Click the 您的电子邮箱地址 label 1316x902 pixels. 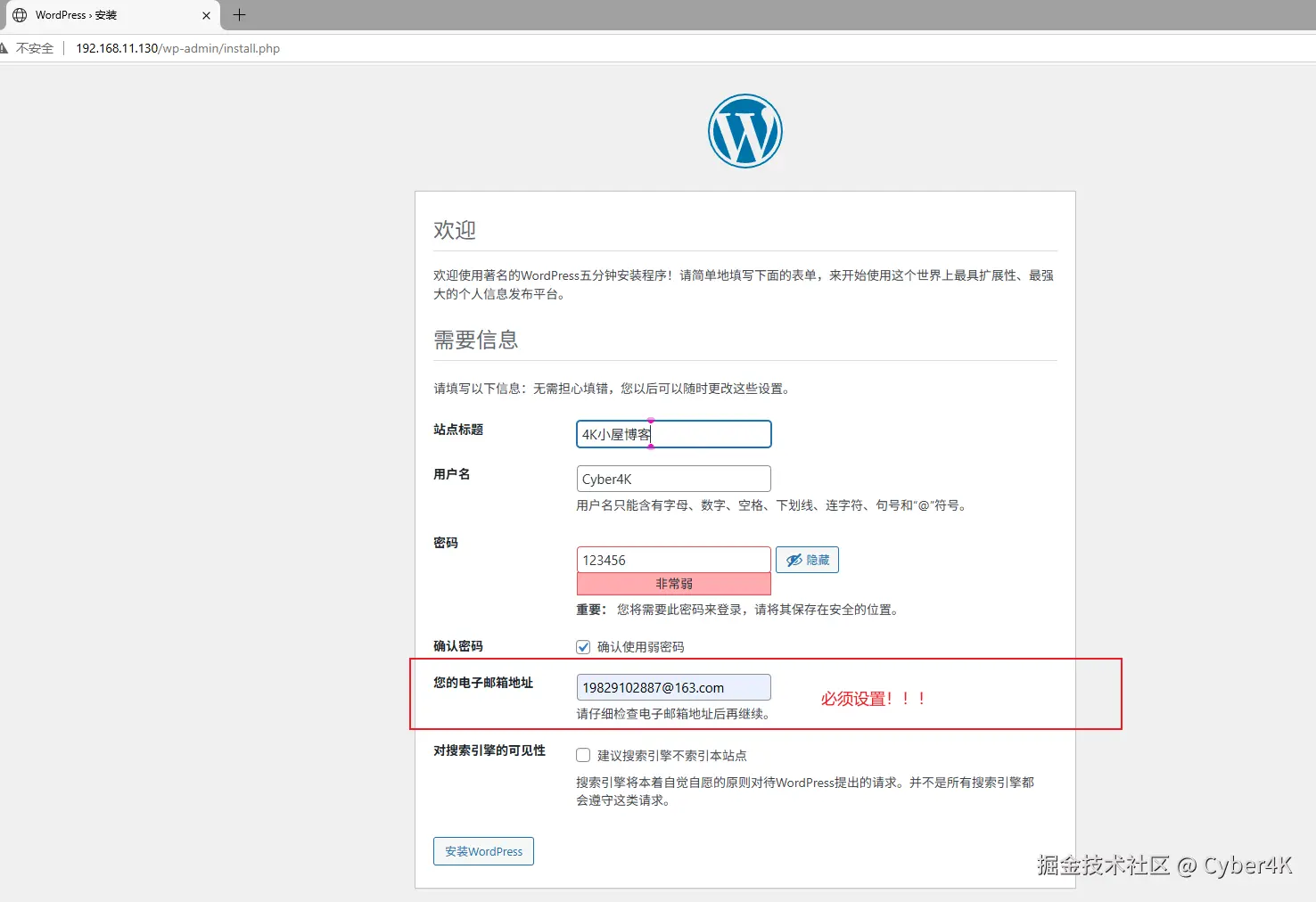483,683
